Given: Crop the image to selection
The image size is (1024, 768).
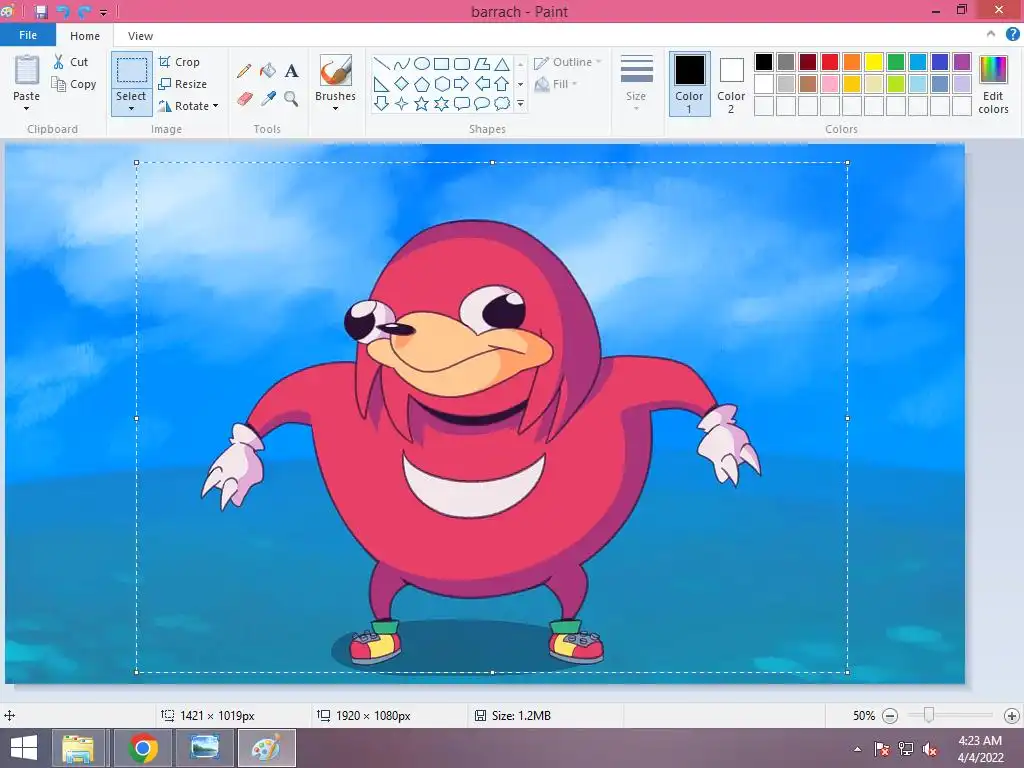Looking at the screenshot, I should click(x=179, y=62).
